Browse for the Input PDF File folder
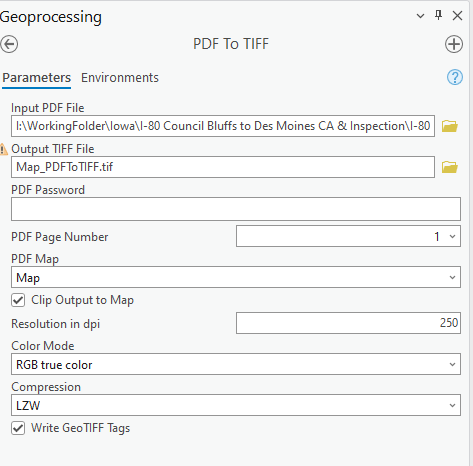 [x=450, y=126]
